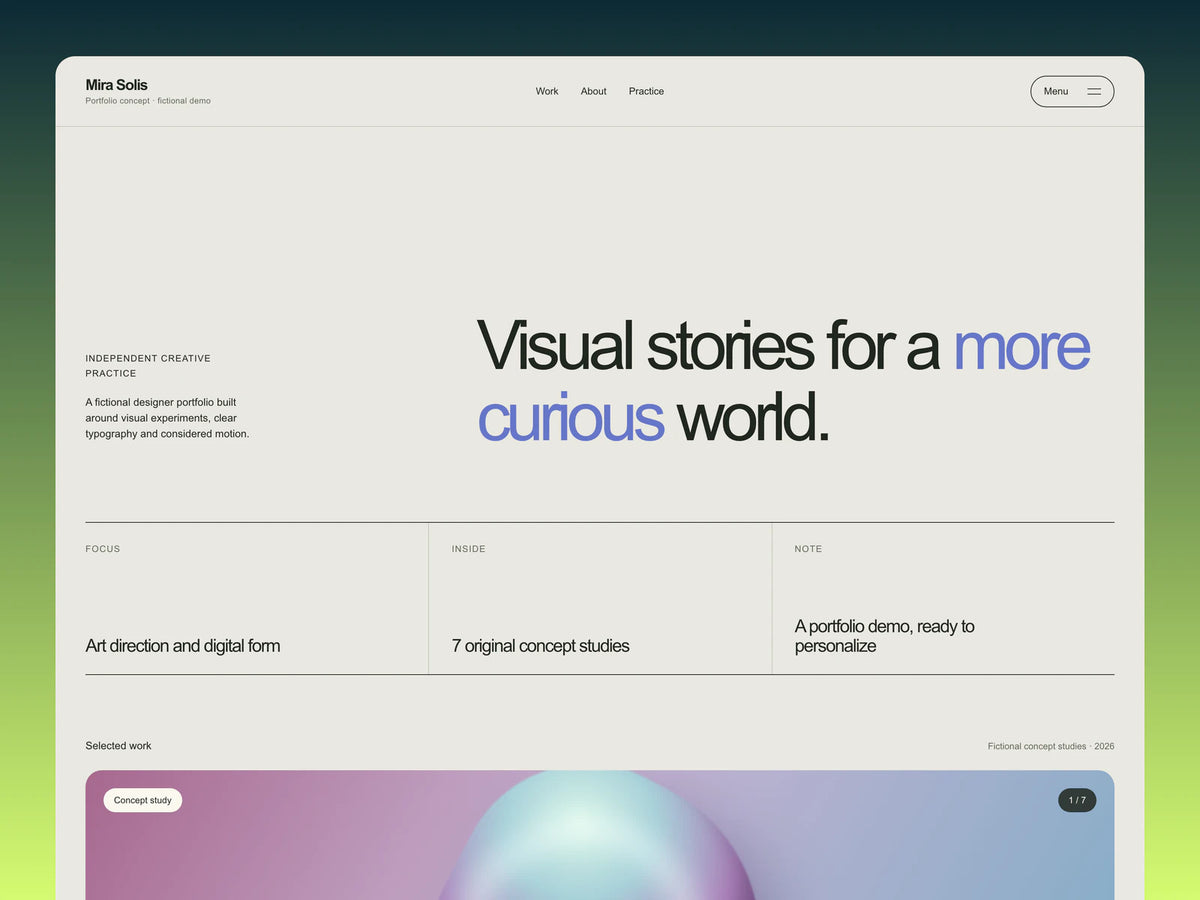The height and width of the screenshot is (900, 1200).
Task: Click the 'FOCUS' label
Action: click(x=103, y=549)
